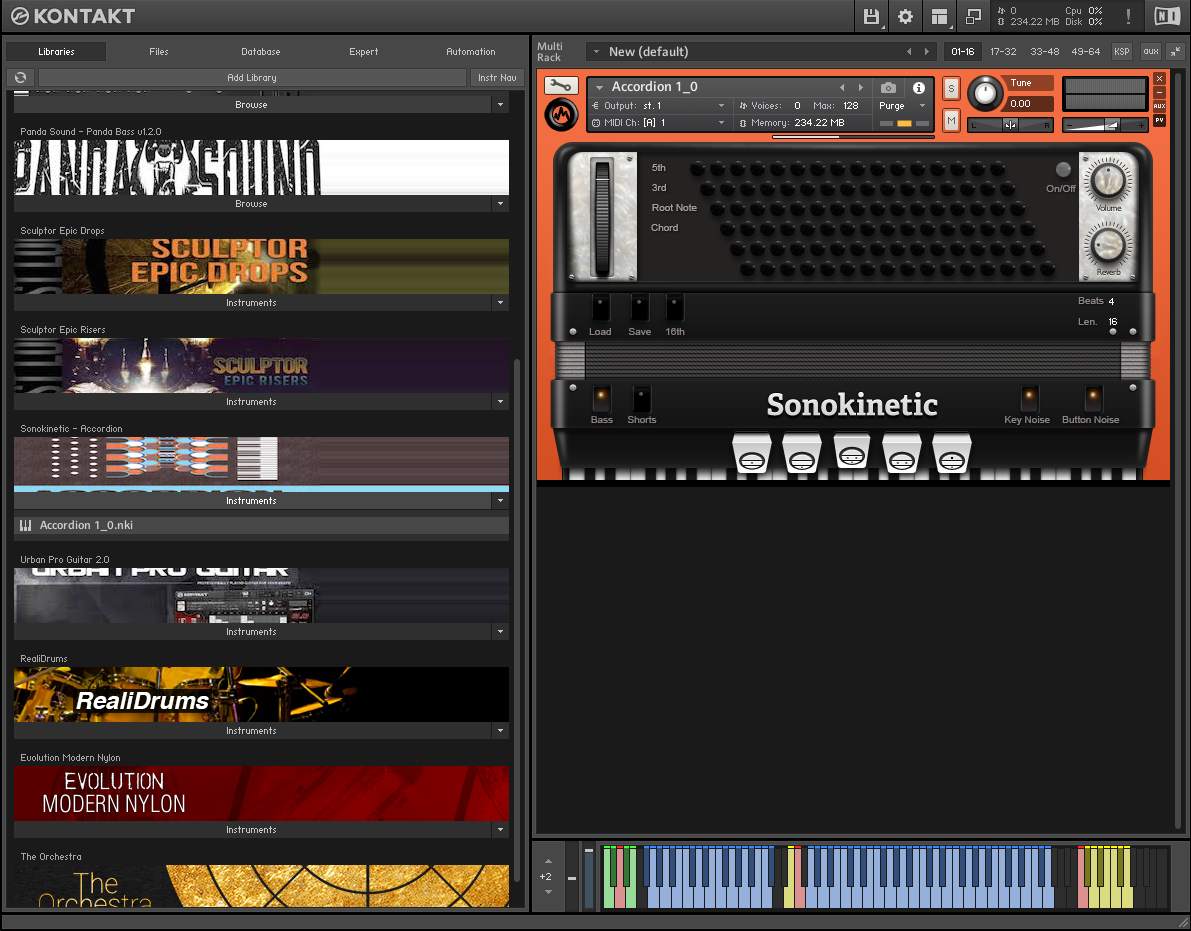
Task: Click the Native Instruments NI logo
Action: (1167, 16)
